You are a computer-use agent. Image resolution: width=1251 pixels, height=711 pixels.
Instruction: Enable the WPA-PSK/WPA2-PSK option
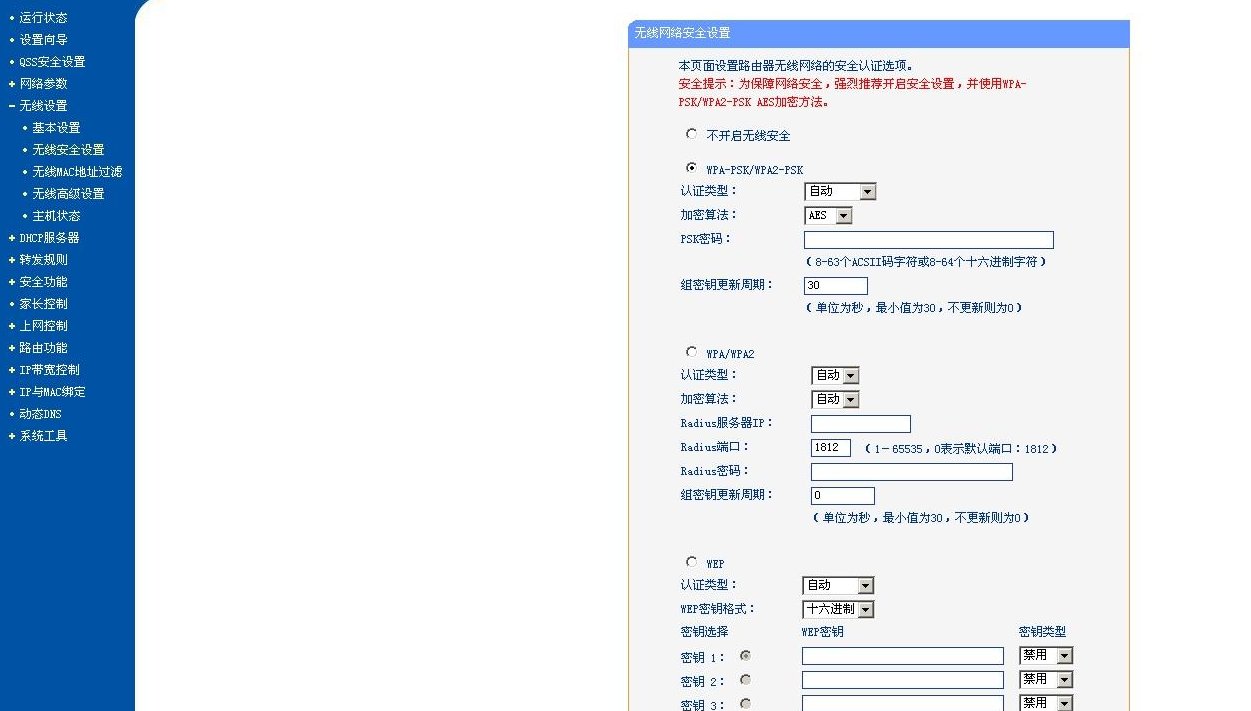pos(691,169)
